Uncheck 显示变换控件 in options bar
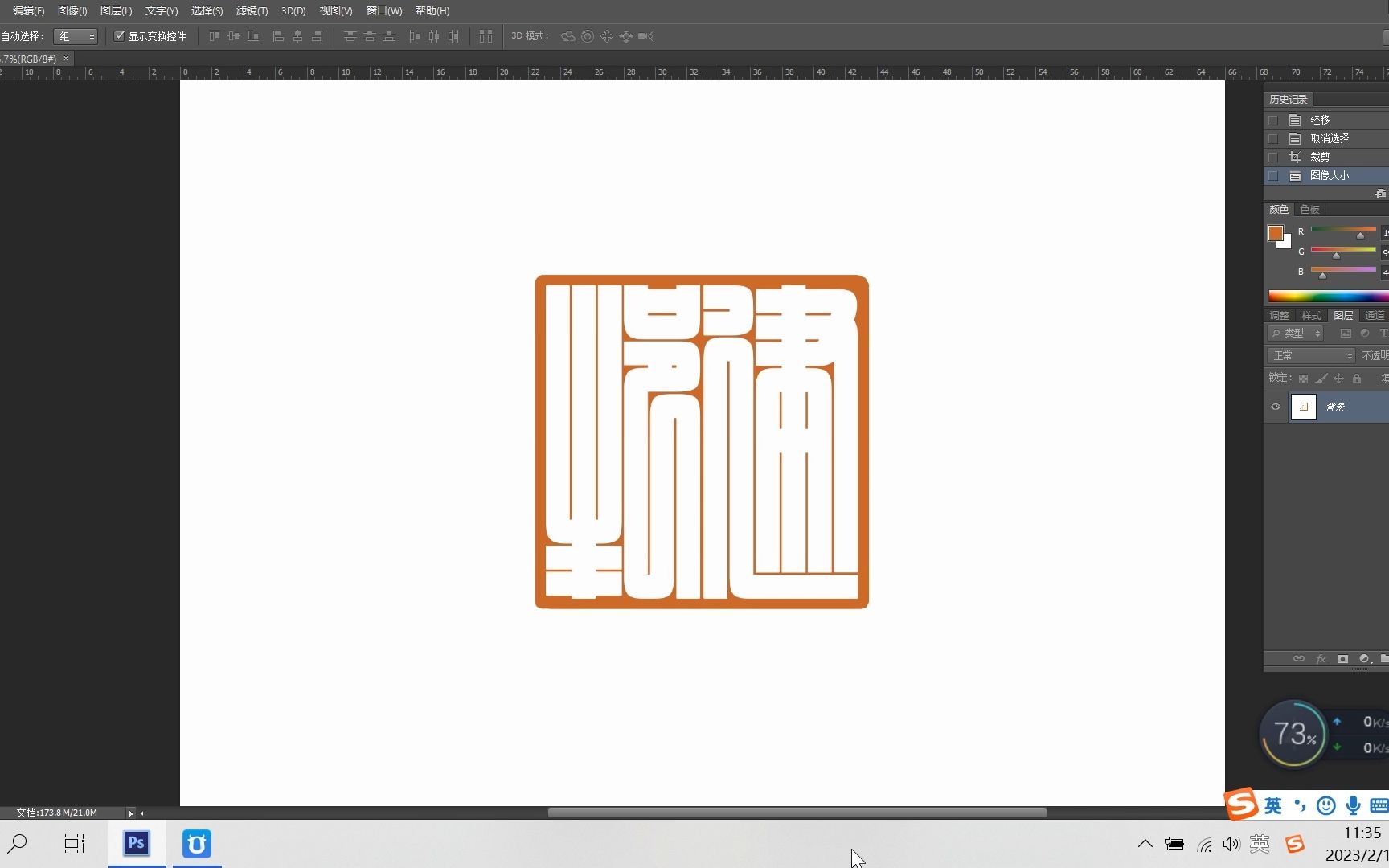This screenshot has width=1389, height=868. point(119,36)
